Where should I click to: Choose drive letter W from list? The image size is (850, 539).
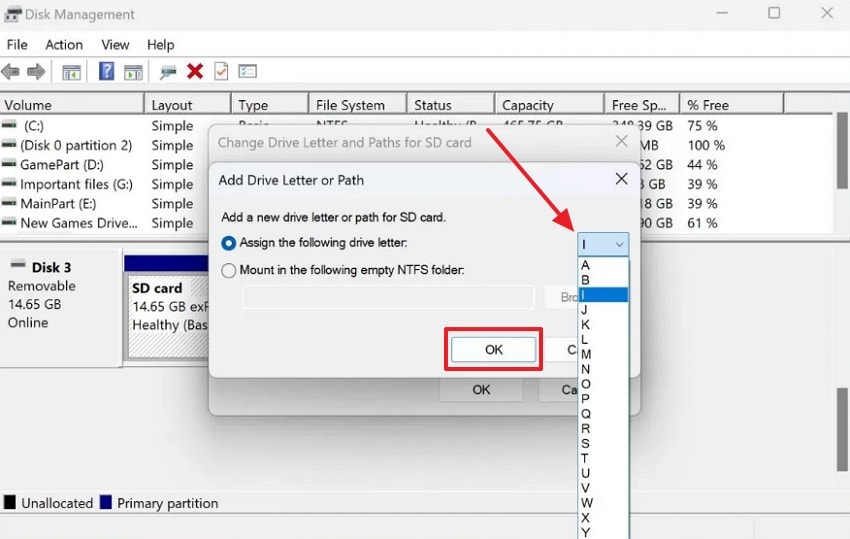pyautogui.click(x=603, y=503)
